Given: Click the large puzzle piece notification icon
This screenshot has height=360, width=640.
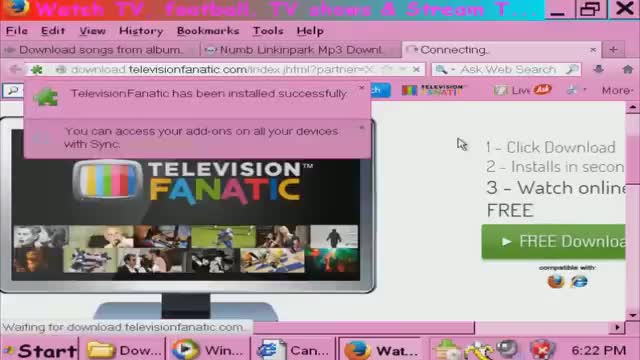Looking at the screenshot, I should pyautogui.click(x=46, y=97).
